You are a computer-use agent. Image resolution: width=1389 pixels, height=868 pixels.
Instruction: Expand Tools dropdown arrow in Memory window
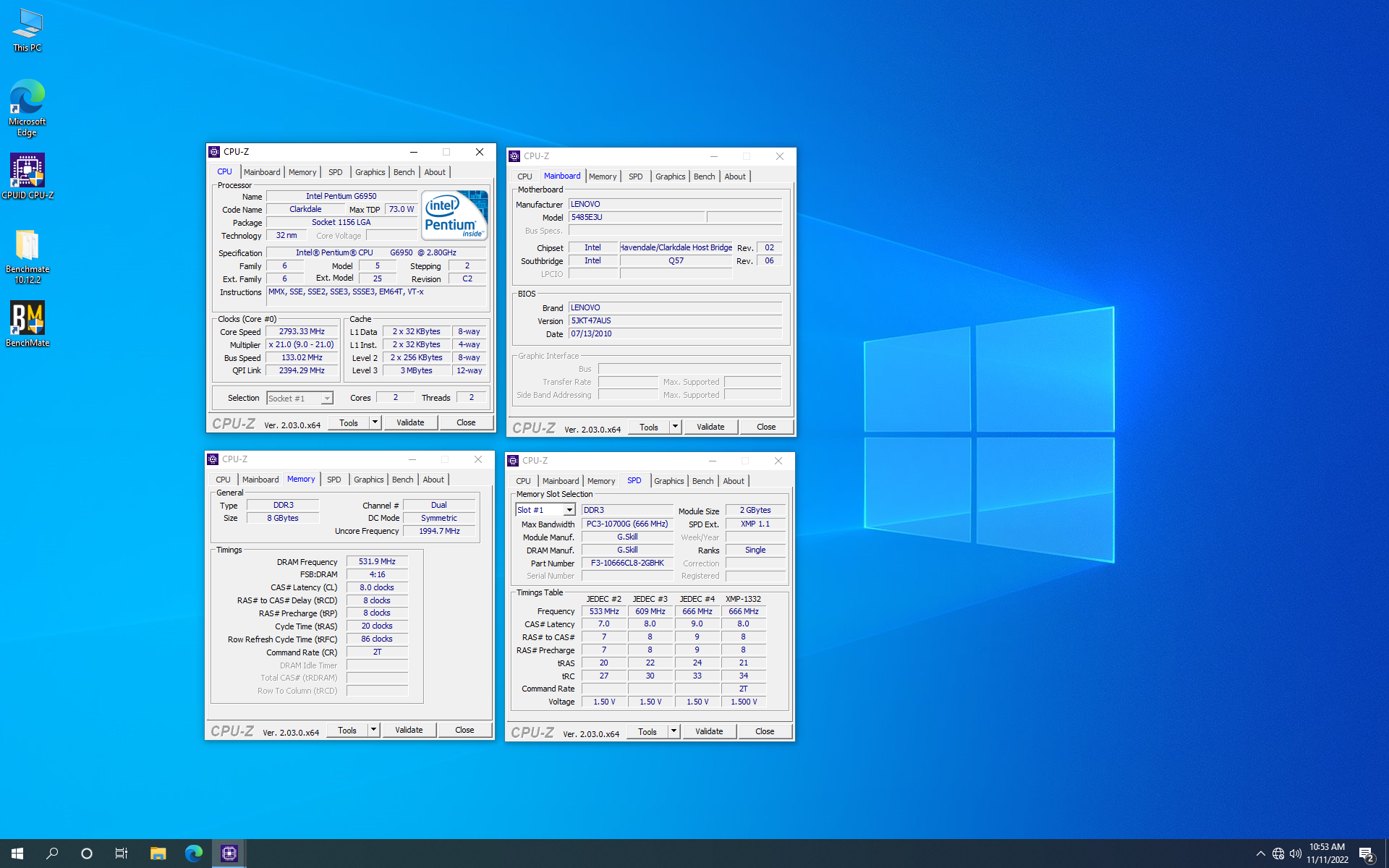pos(373,730)
